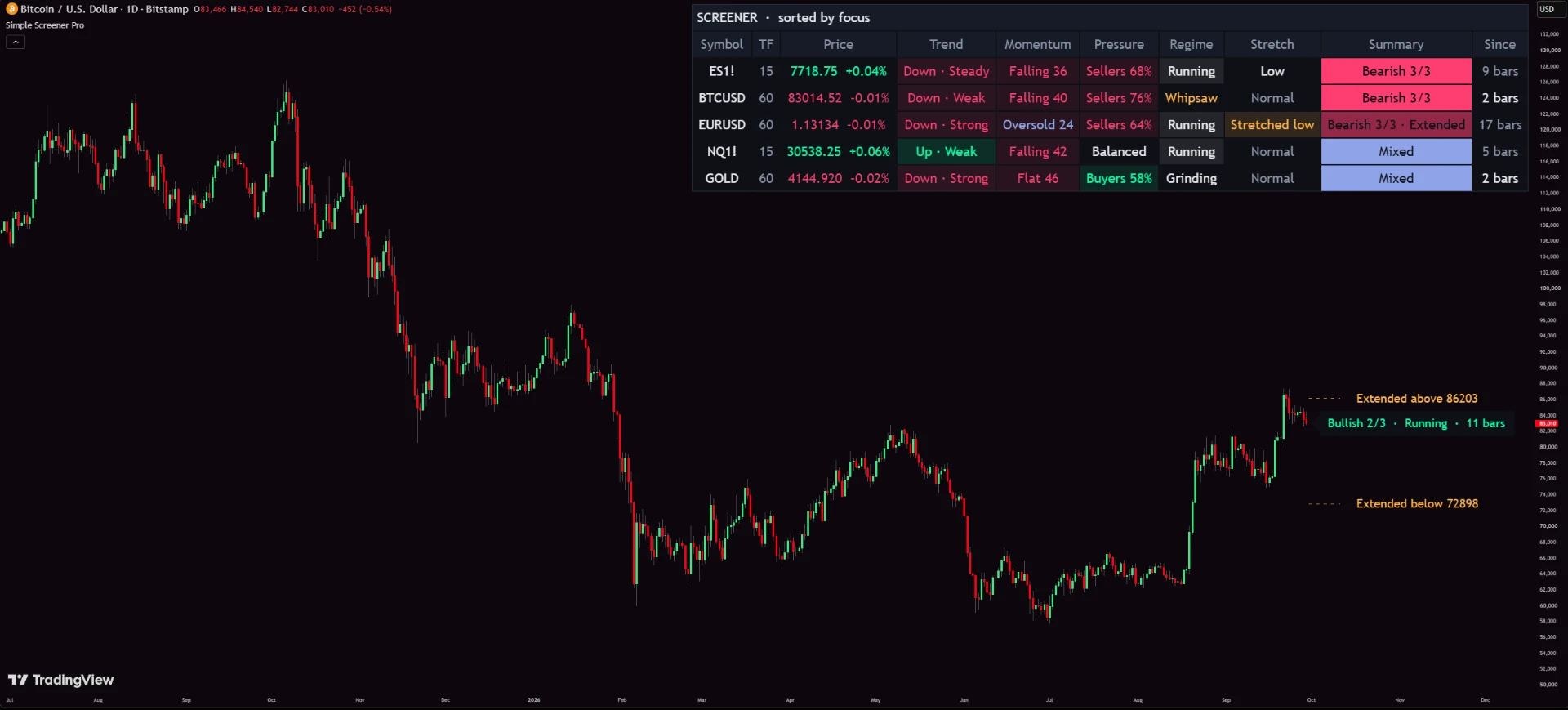This screenshot has width=1568, height=710.
Task: Click the Bitcoin symbol logo icon
Action: 11,9
